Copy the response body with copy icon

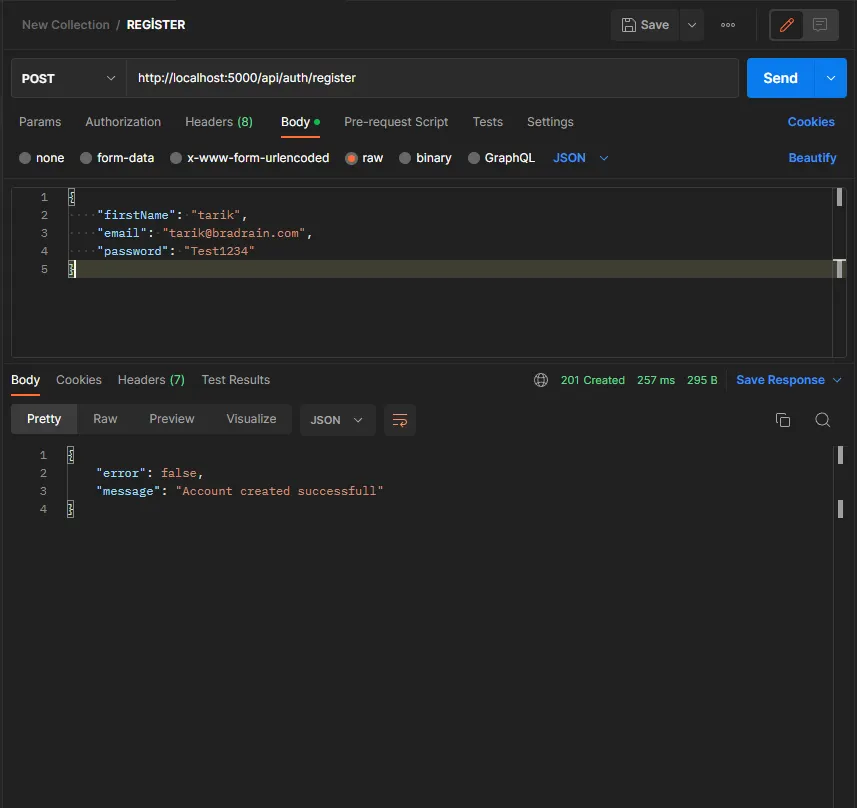pyautogui.click(x=783, y=420)
